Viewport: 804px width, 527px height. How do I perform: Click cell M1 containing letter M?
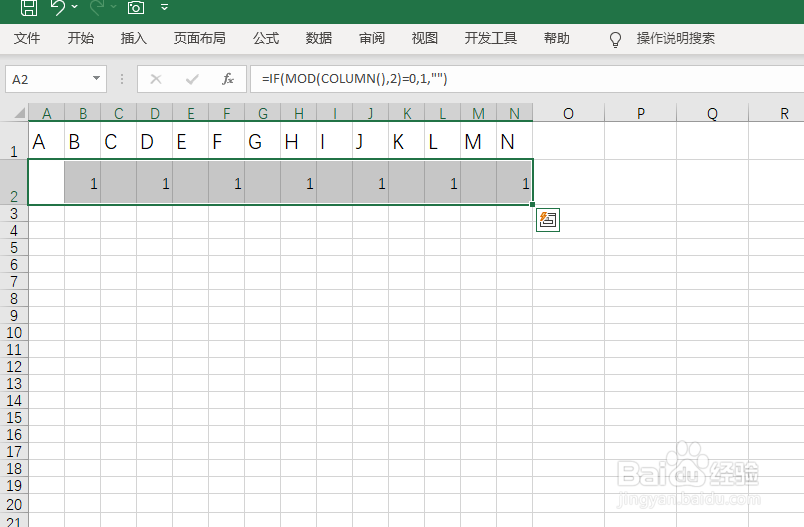tap(478, 141)
